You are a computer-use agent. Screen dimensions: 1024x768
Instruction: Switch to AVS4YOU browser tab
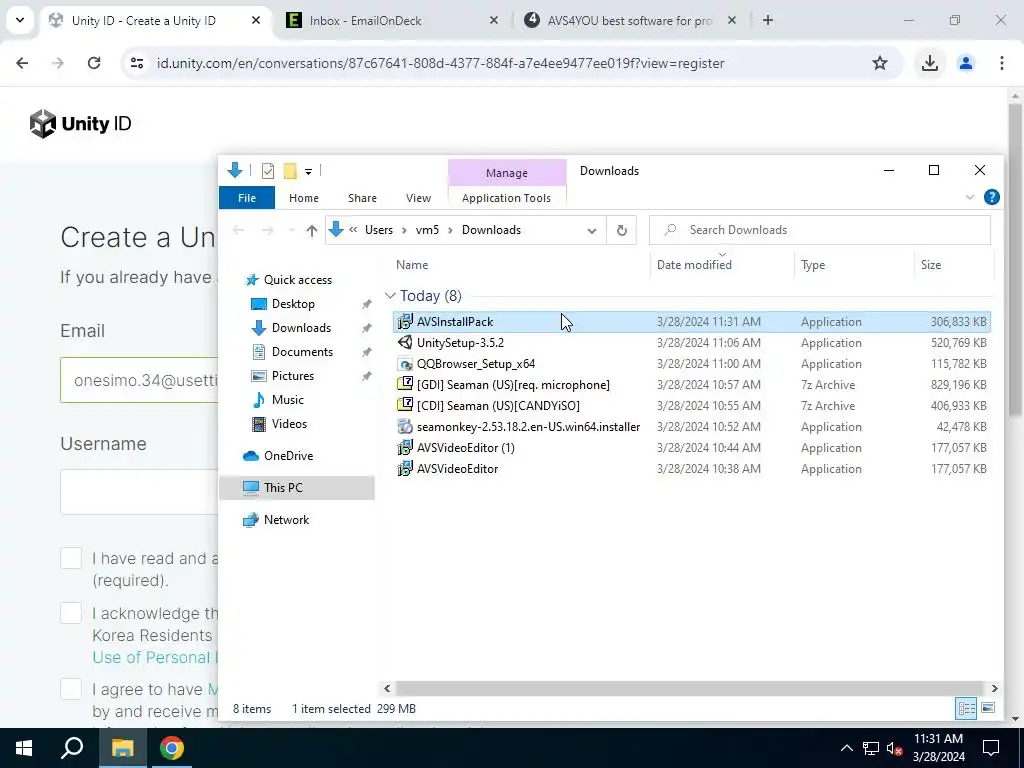(x=630, y=21)
